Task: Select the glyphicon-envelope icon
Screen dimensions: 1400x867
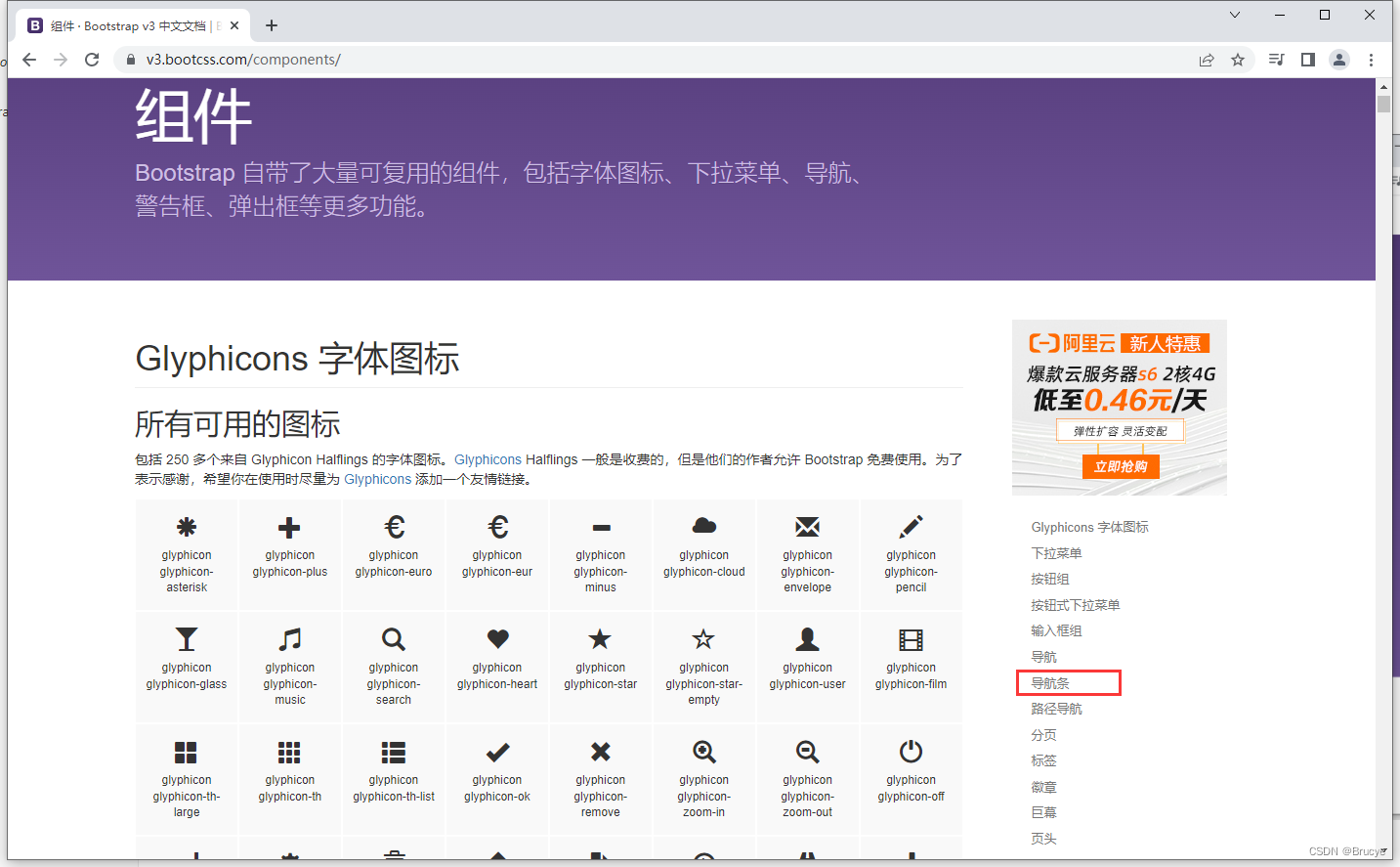Action: [808, 528]
